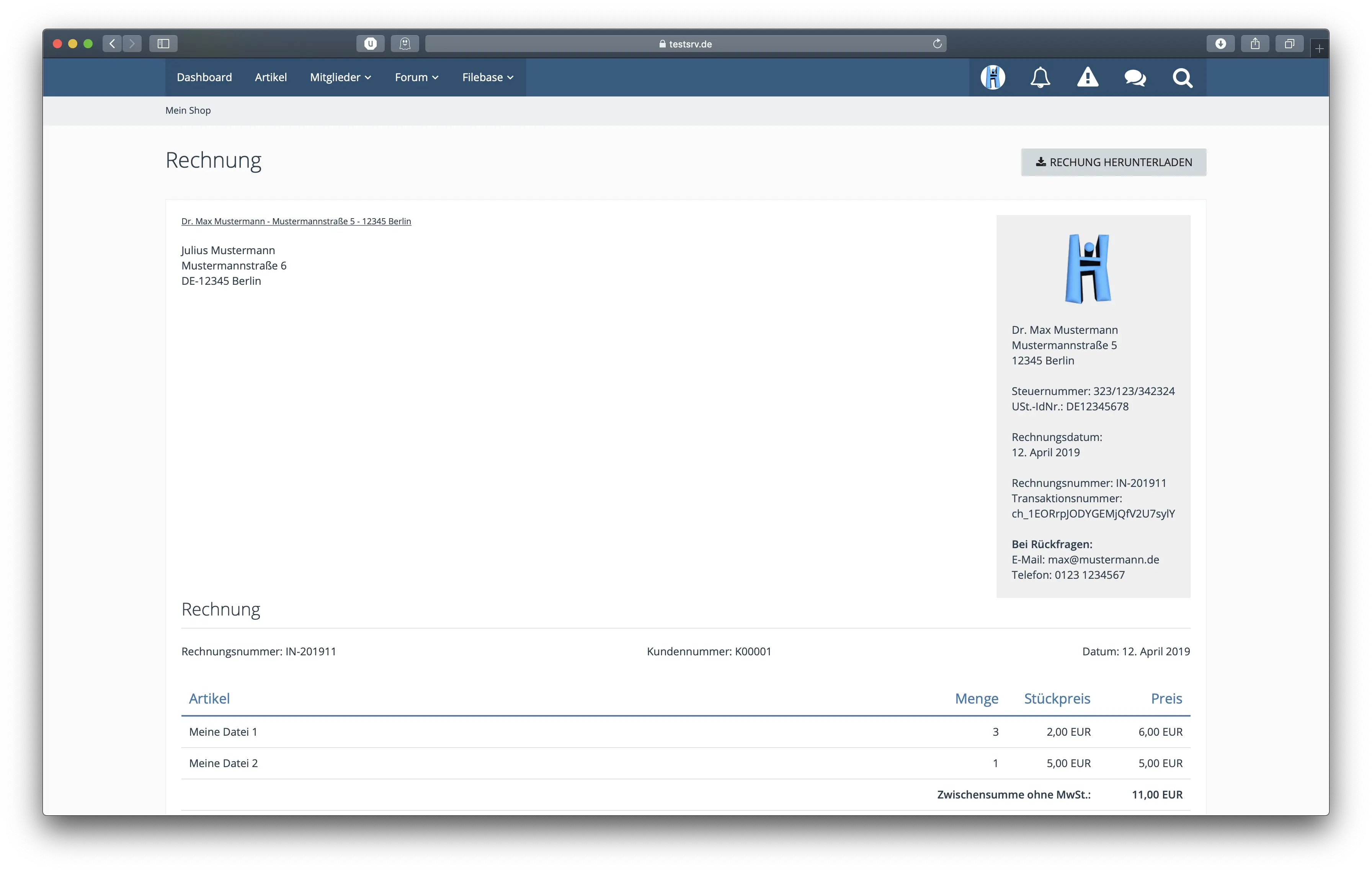Show all tabs overview icon

1289,44
